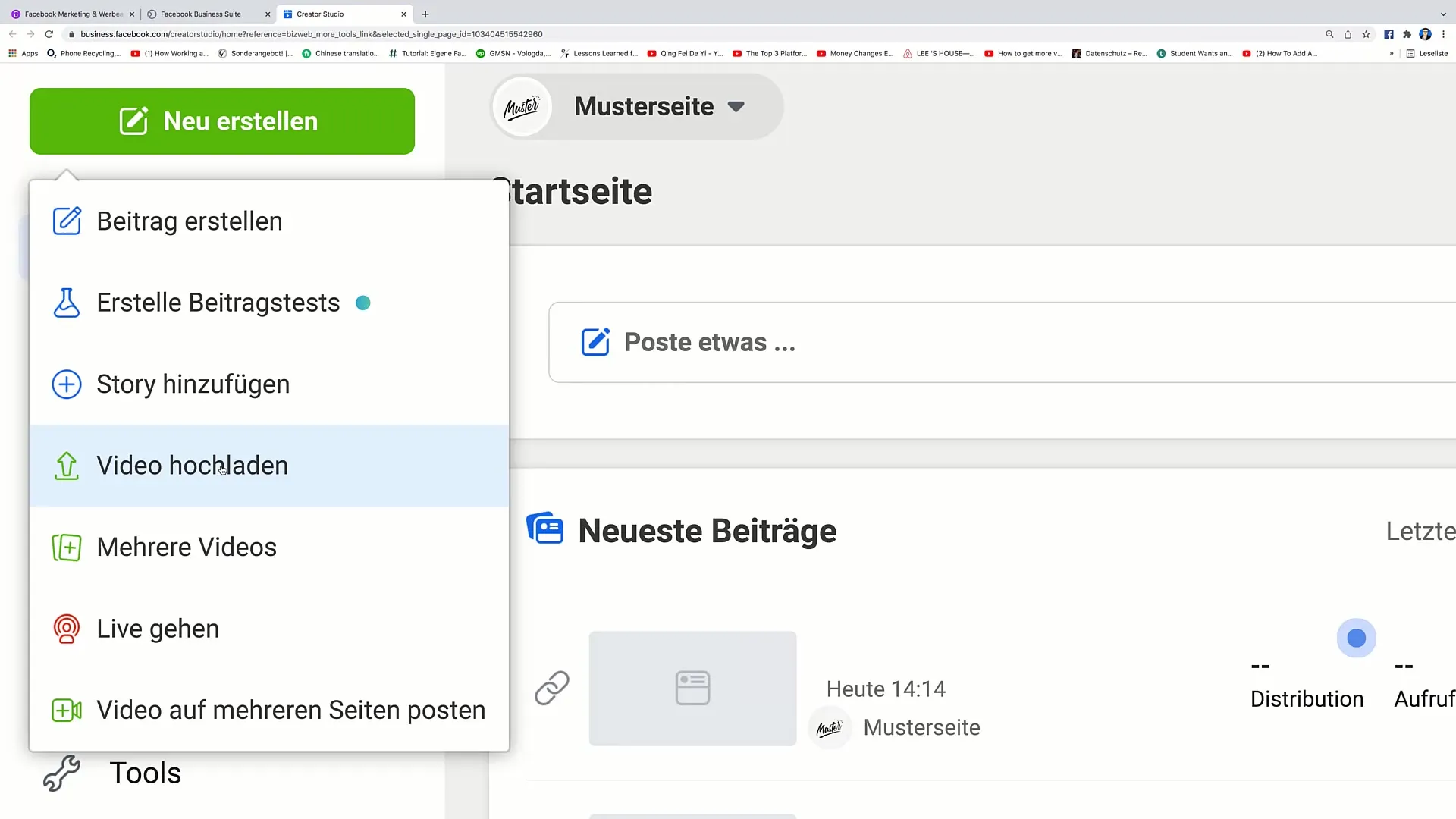Viewport: 1456px width, 819px height.
Task: Click the camera-plus crosspost video icon
Action: point(67,710)
